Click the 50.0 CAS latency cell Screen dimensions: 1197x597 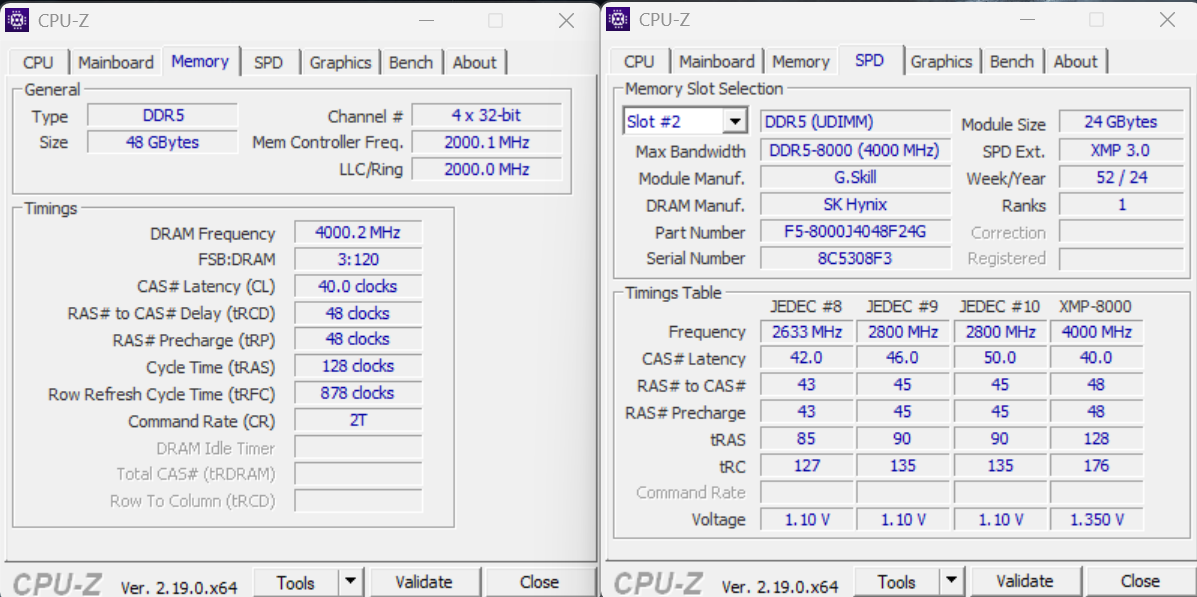(x=999, y=358)
